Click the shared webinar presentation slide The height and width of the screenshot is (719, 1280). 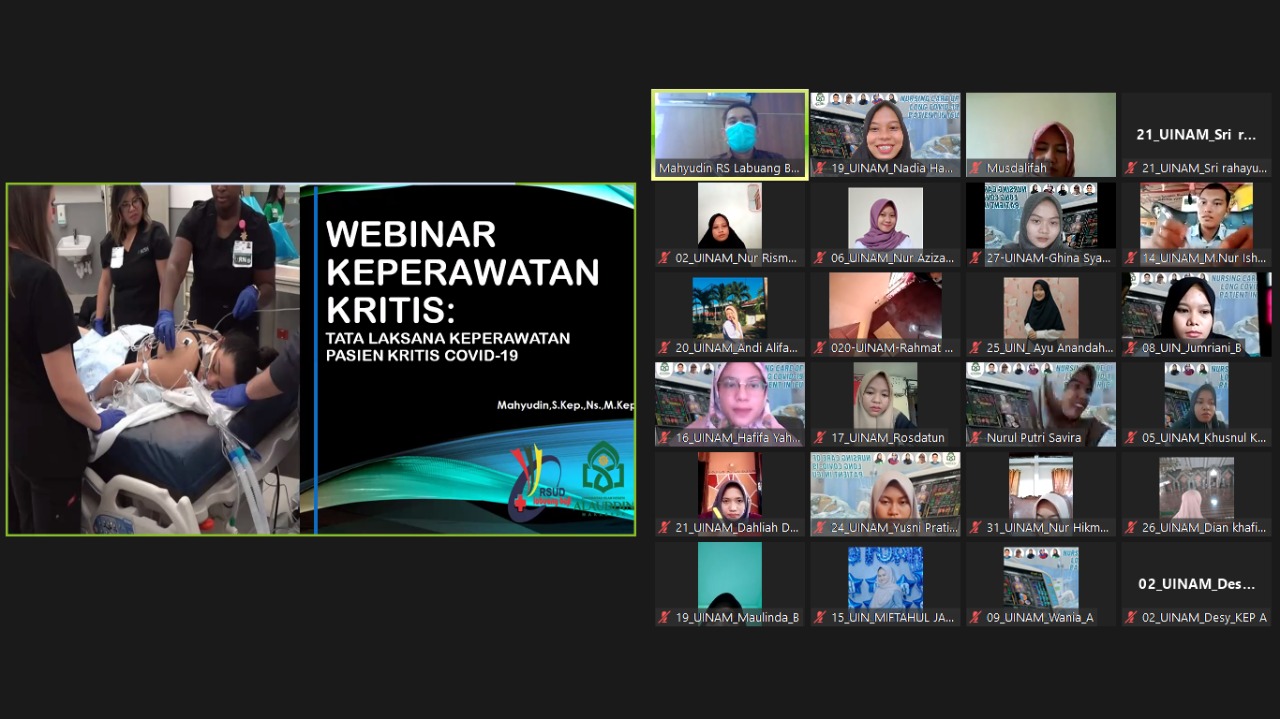[320, 359]
